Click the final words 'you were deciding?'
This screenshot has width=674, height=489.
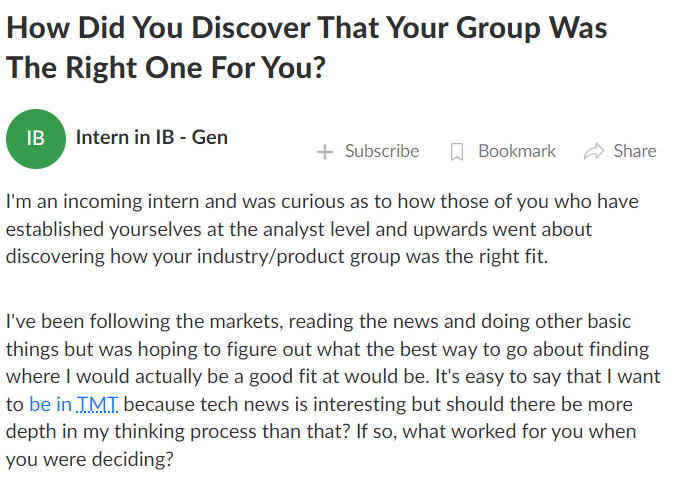tap(90, 460)
